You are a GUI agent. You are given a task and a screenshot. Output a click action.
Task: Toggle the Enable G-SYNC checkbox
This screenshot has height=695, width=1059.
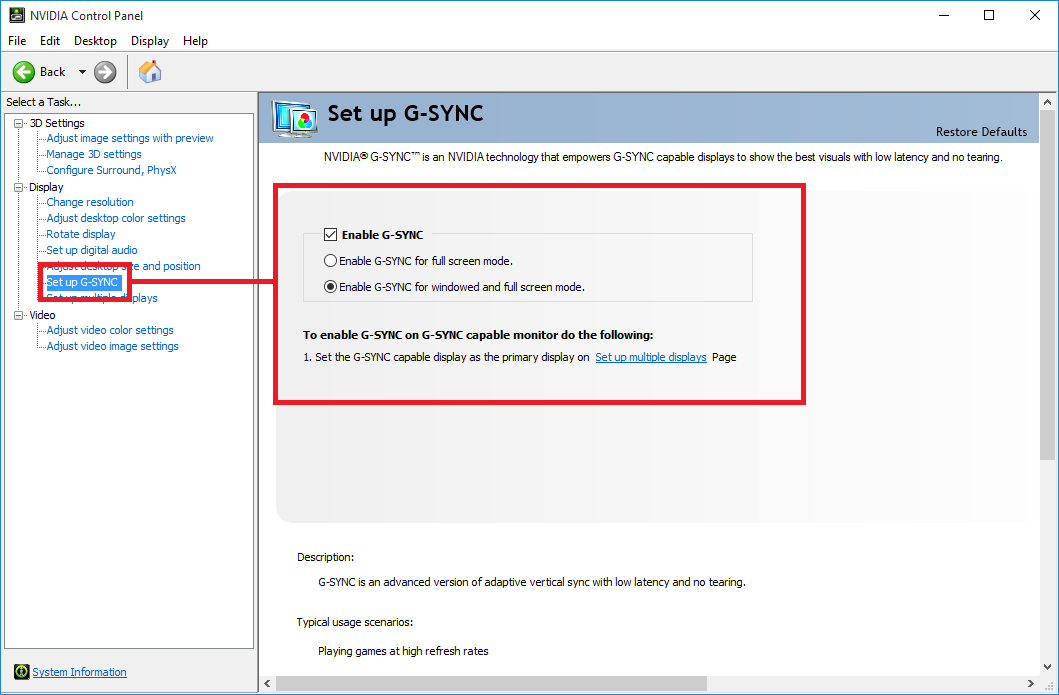pos(330,235)
